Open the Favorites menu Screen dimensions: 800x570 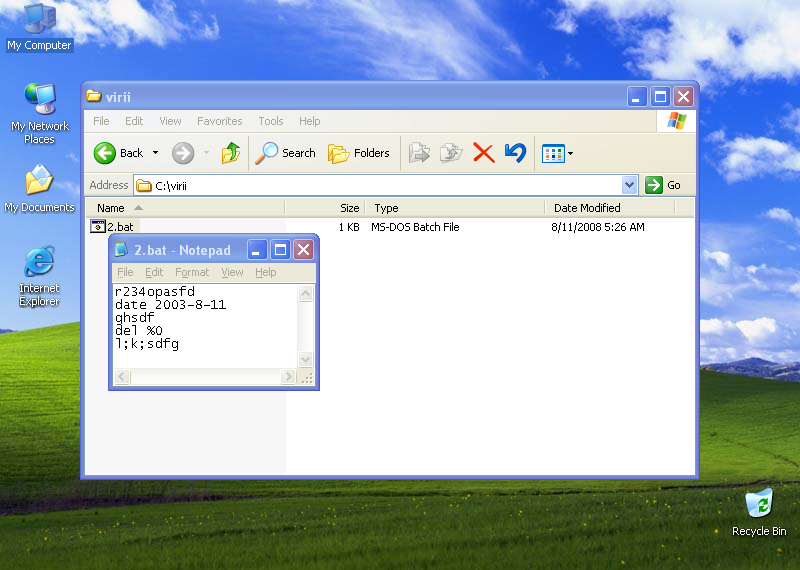click(x=219, y=121)
